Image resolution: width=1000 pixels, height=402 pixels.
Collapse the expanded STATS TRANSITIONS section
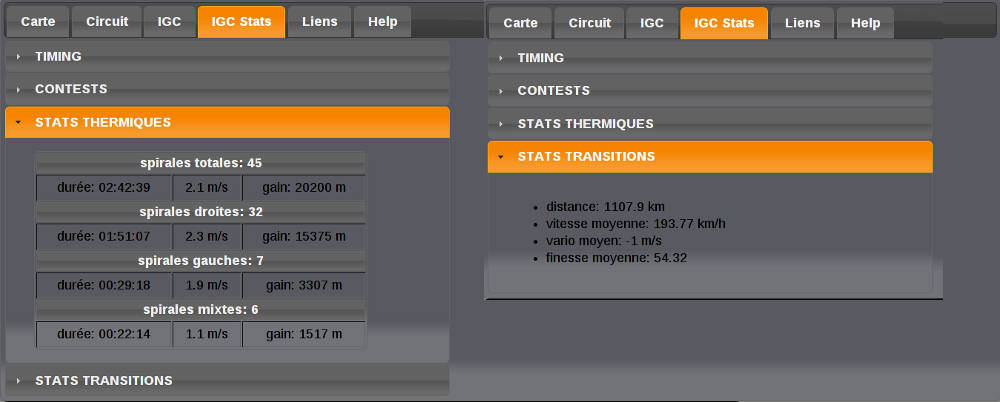(x=586, y=157)
